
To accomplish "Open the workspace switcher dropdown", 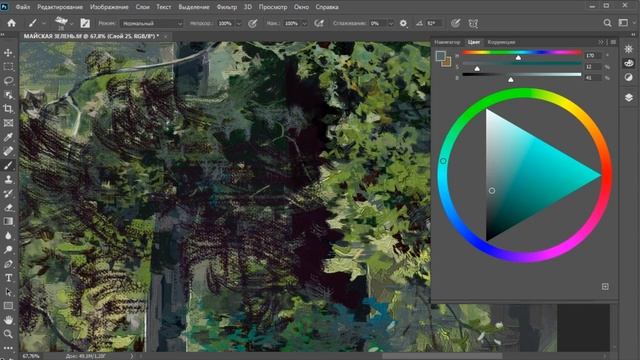I will click(625, 23).
